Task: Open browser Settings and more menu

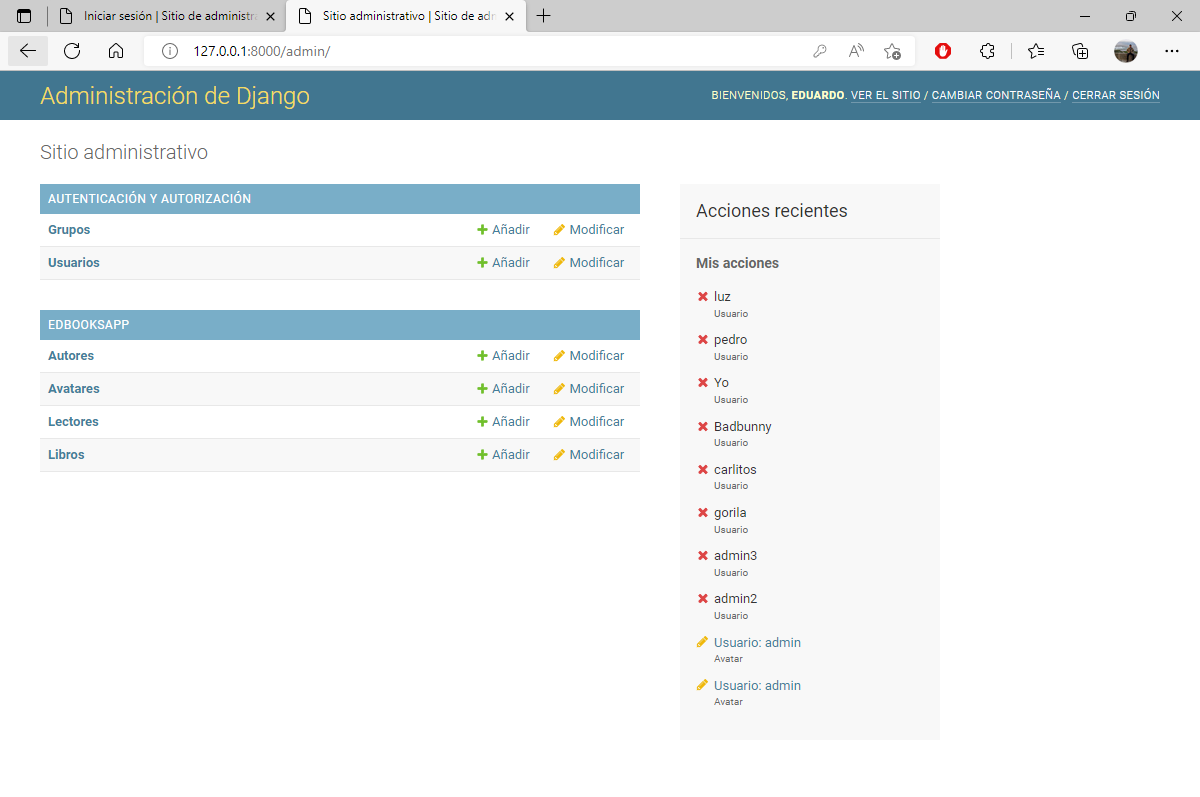Action: tap(1172, 51)
